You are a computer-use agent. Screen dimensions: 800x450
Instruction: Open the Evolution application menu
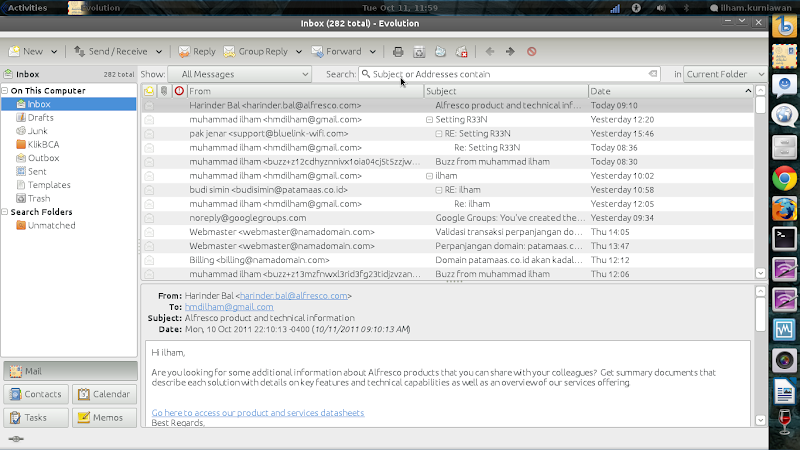point(94,8)
